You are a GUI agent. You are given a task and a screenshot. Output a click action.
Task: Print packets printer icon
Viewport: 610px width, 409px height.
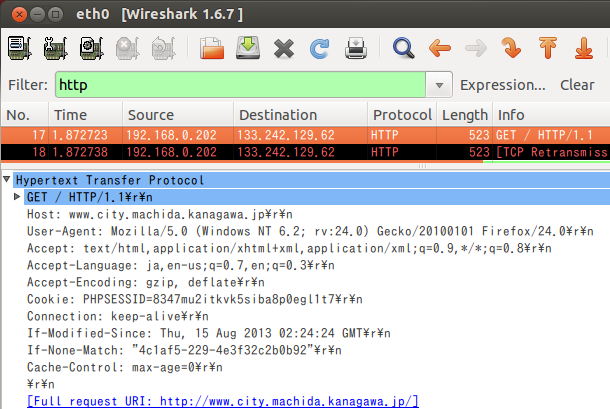(x=356, y=48)
